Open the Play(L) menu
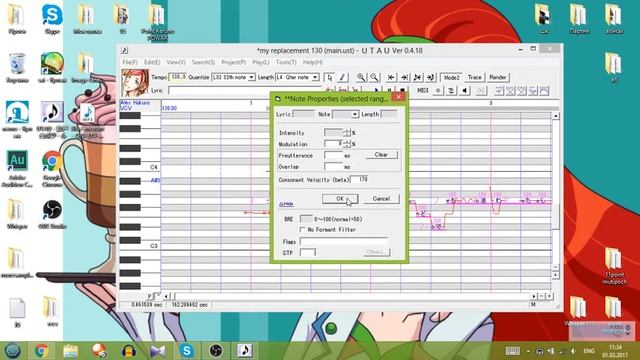The width and height of the screenshot is (640, 360). [x=260, y=62]
